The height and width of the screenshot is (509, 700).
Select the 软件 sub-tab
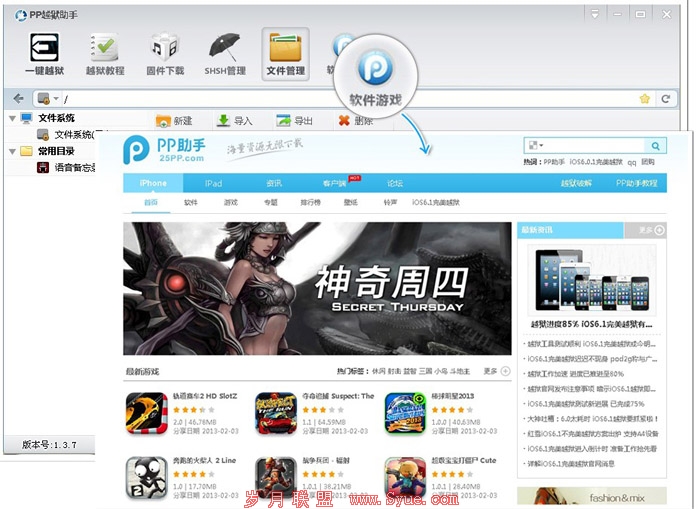(191, 202)
